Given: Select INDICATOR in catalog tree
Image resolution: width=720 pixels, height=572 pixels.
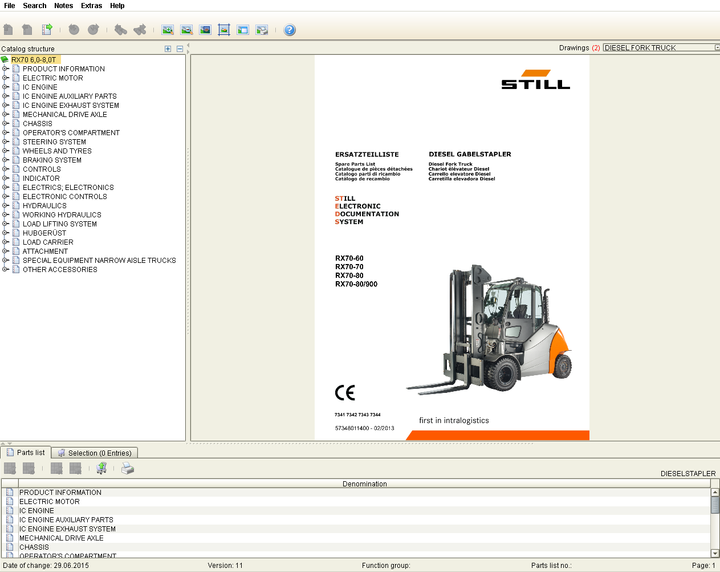Looking at the screenshot, I should click(x=41, y=178).
